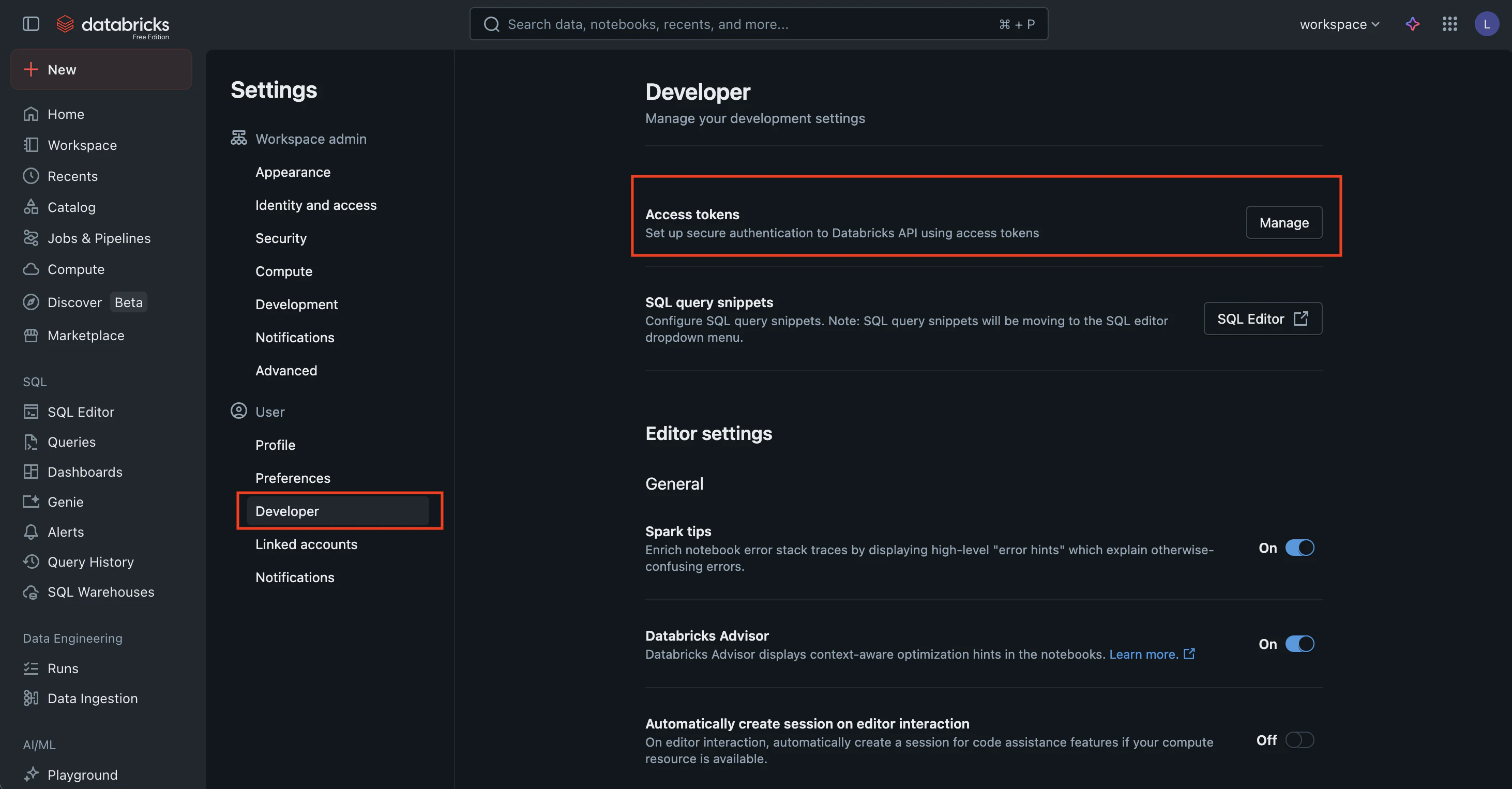
Task: Open the Linked accounts settings
Action: click(x=307, y=544)
